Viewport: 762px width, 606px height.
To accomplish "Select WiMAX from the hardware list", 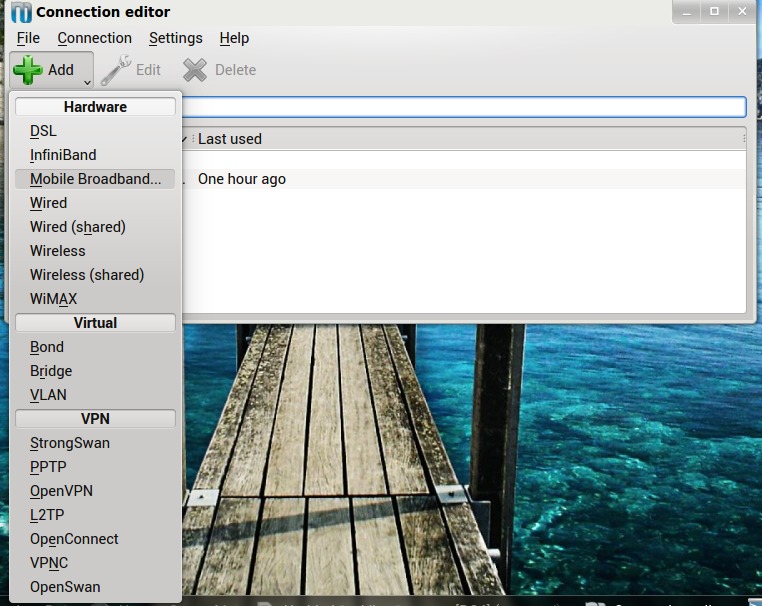I will pyautogui.click(x=53, y=299).
